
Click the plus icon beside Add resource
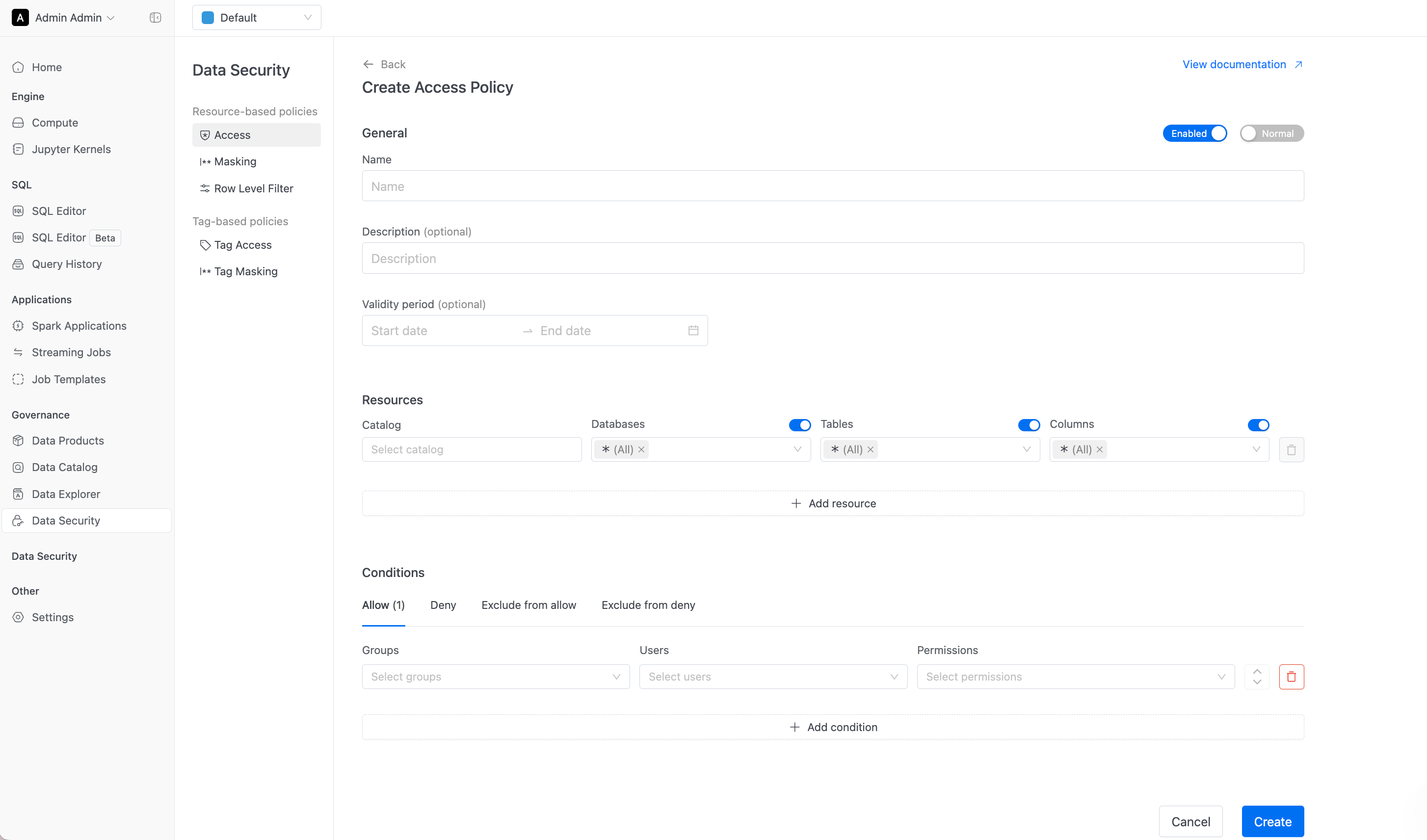795,503
